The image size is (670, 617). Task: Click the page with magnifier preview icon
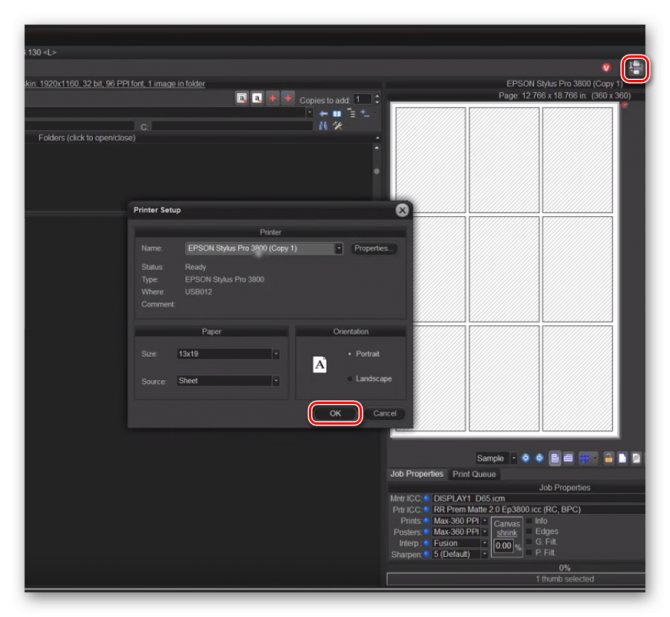[x=636, y=458]
